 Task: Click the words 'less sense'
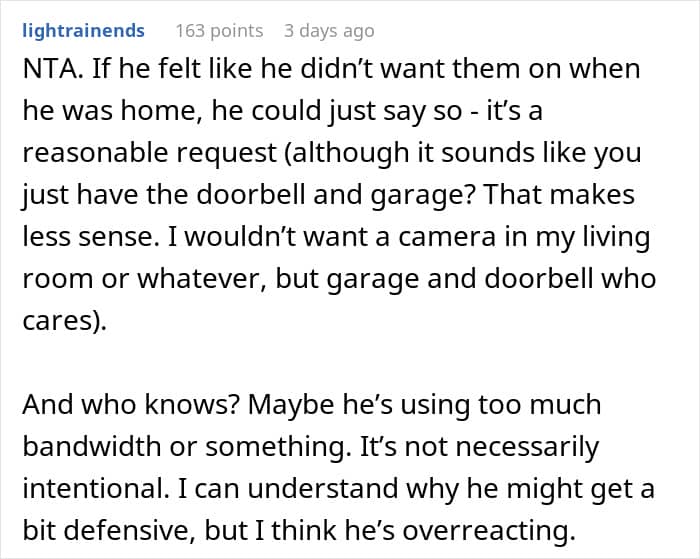(86, 236)
